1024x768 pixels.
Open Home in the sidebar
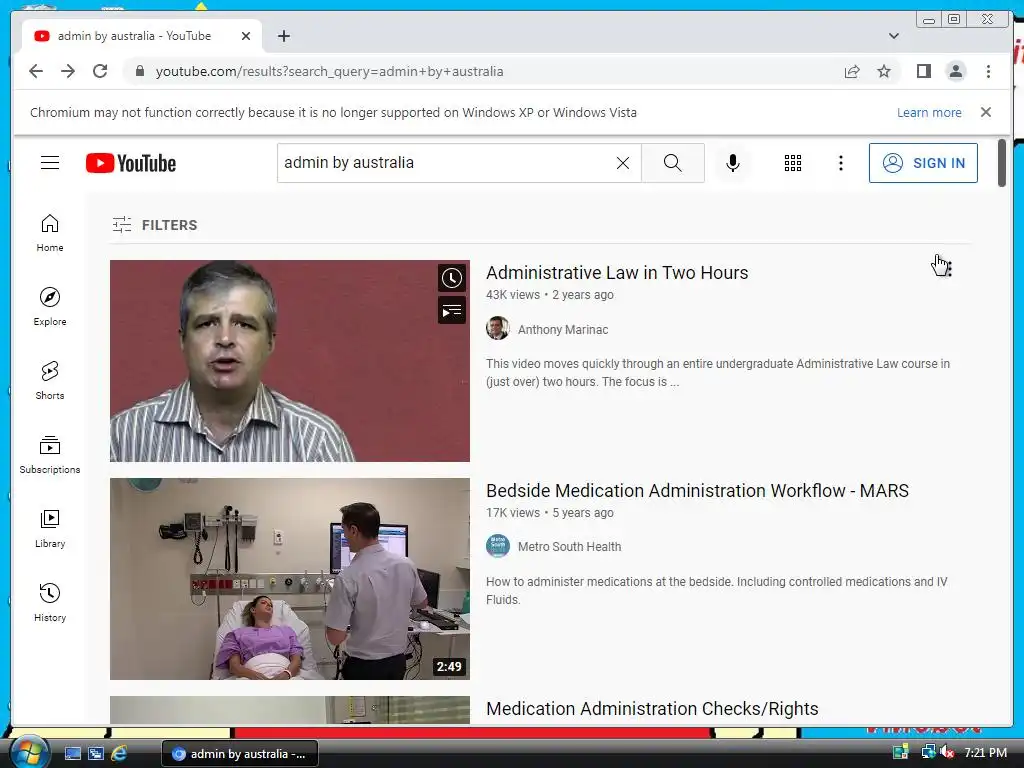(50, 233)
